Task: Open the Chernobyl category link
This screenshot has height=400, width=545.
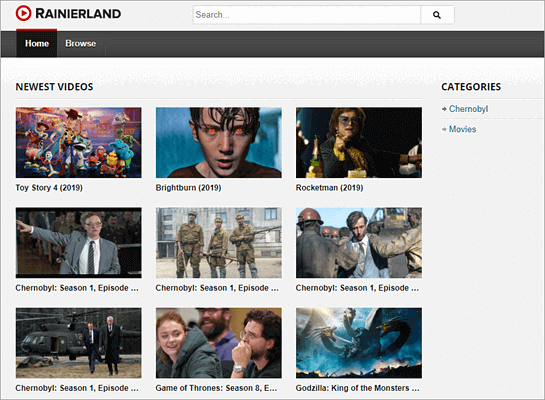Action: coord(469,109)
